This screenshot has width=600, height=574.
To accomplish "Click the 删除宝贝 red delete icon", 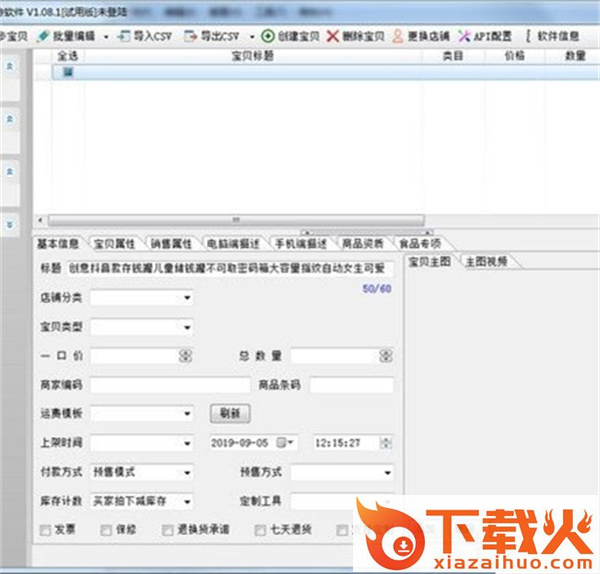I will coord(332,35).
